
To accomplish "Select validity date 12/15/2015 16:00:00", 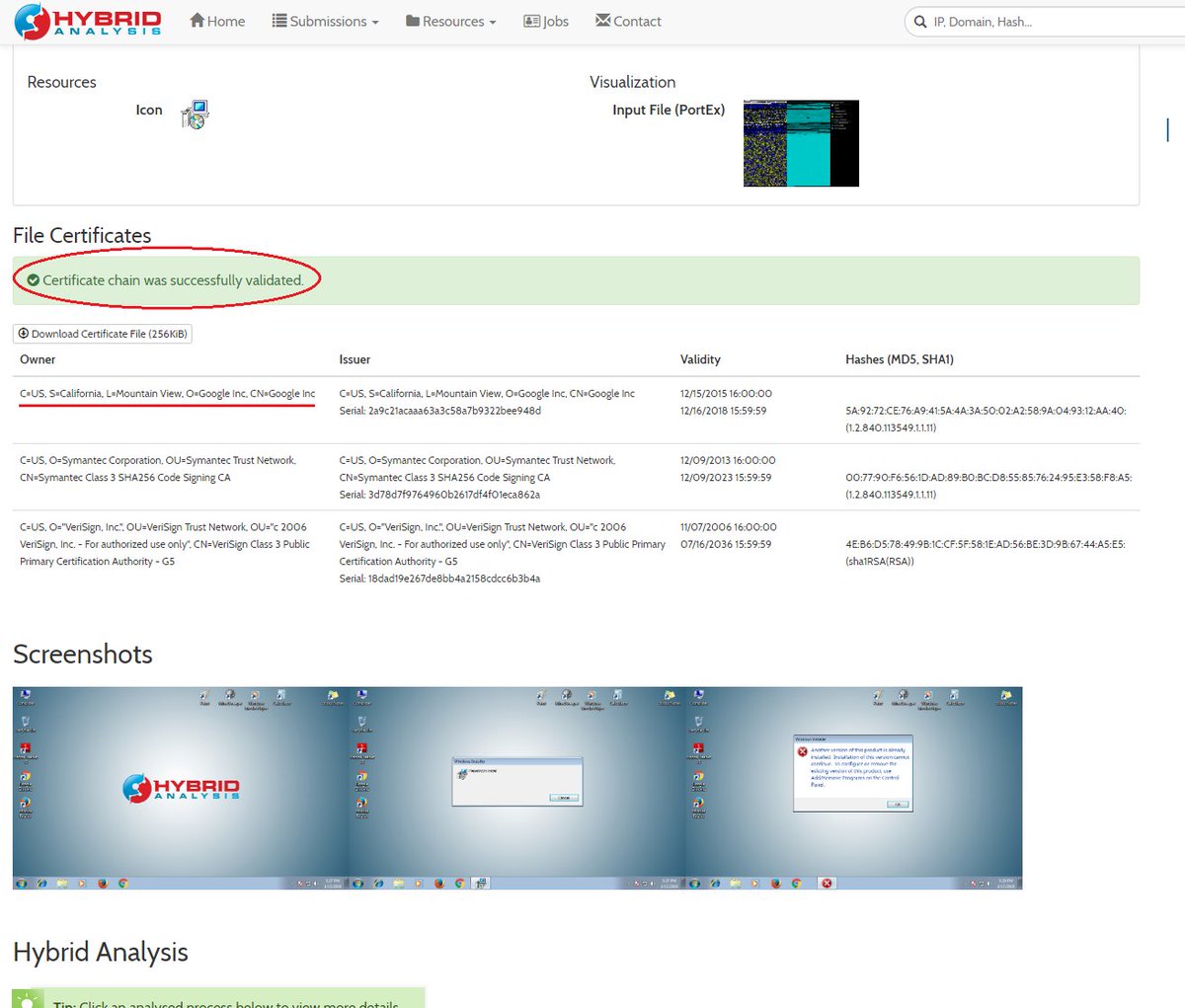I will [x=726, y=393].
